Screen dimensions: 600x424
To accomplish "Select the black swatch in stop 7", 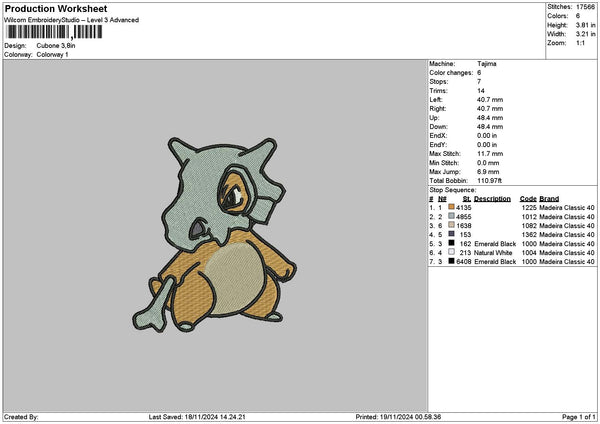I will click(x=451, y=261).
